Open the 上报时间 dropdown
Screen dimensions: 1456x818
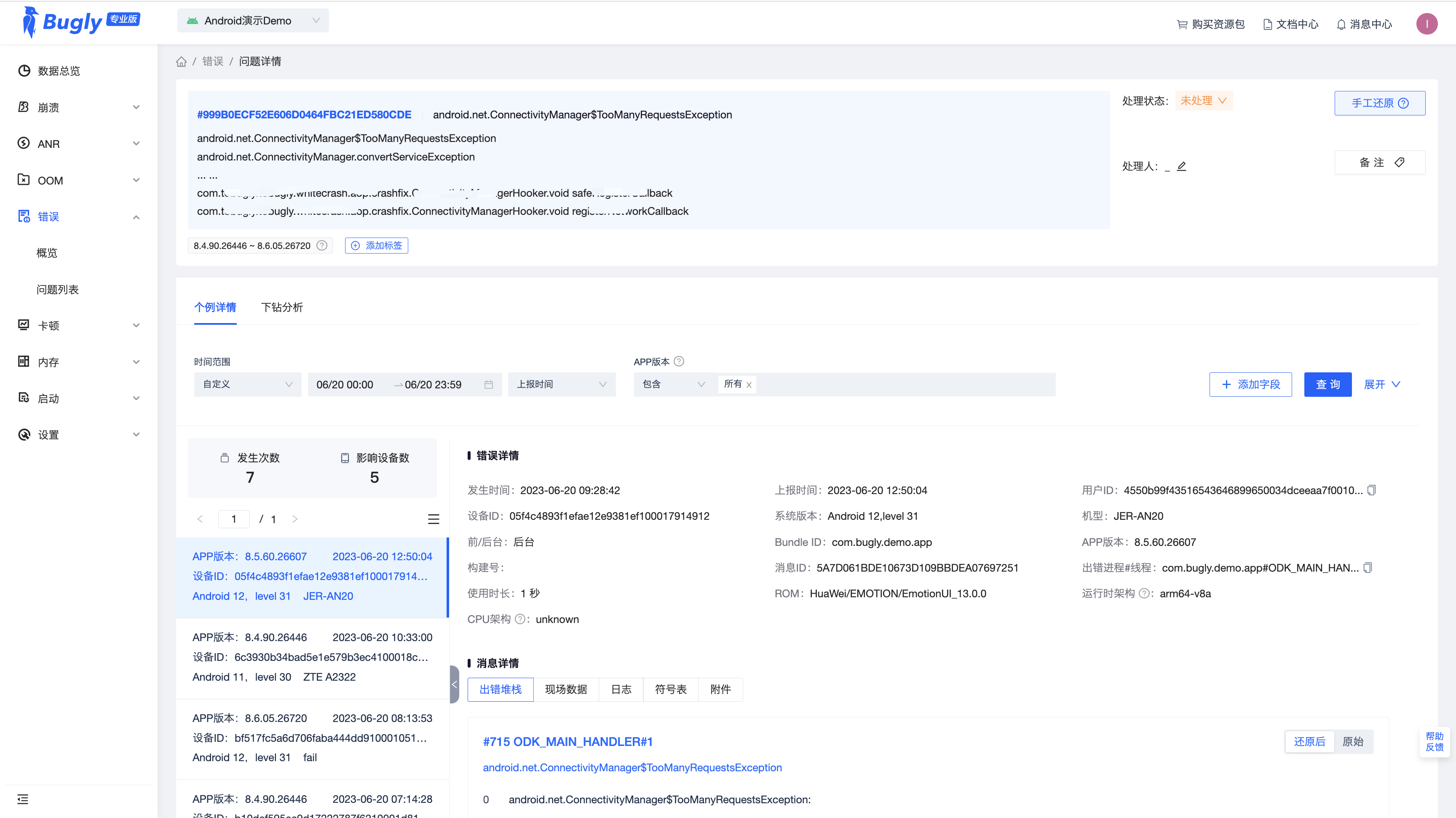coord(562,385)
